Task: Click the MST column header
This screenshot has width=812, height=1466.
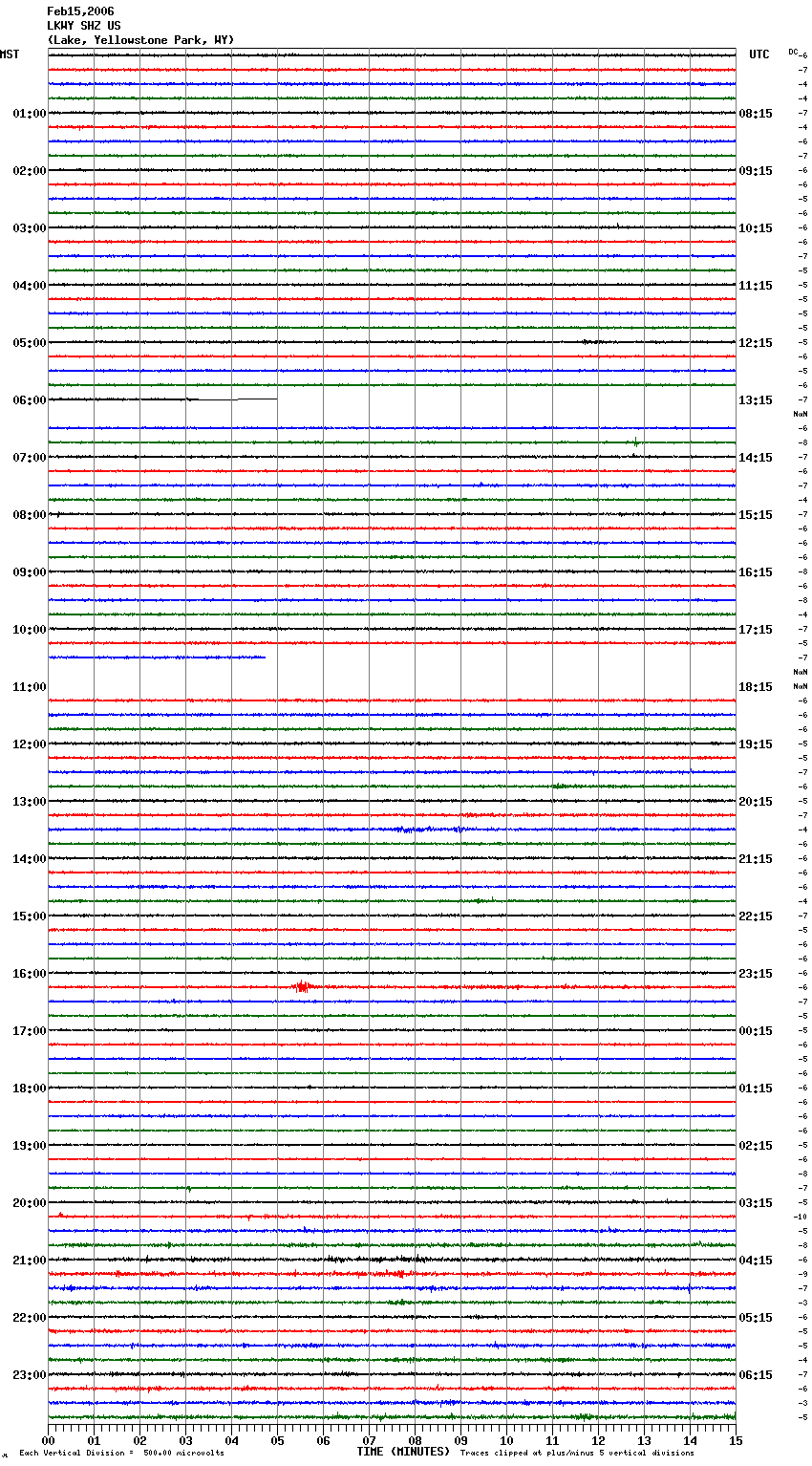Action: pyautogui.click(x=10, y=54)
